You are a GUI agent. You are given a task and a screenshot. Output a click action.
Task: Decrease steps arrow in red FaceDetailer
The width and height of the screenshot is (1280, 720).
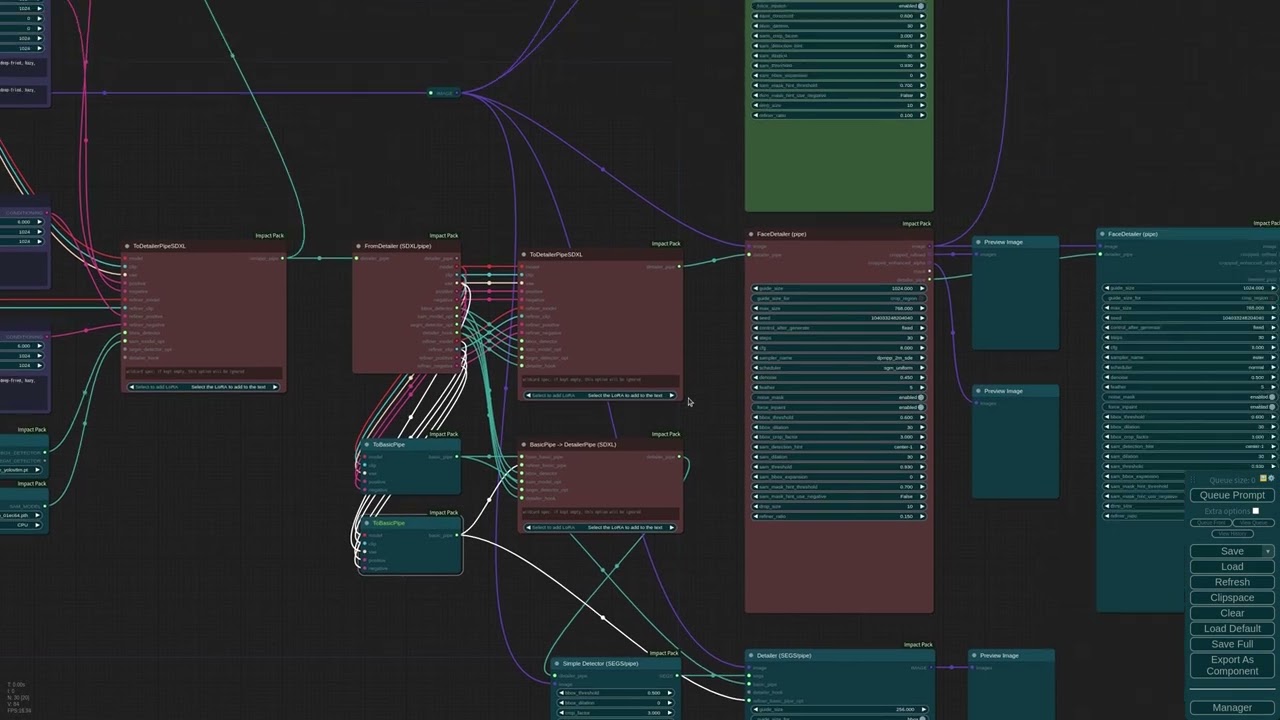(758, 338)
